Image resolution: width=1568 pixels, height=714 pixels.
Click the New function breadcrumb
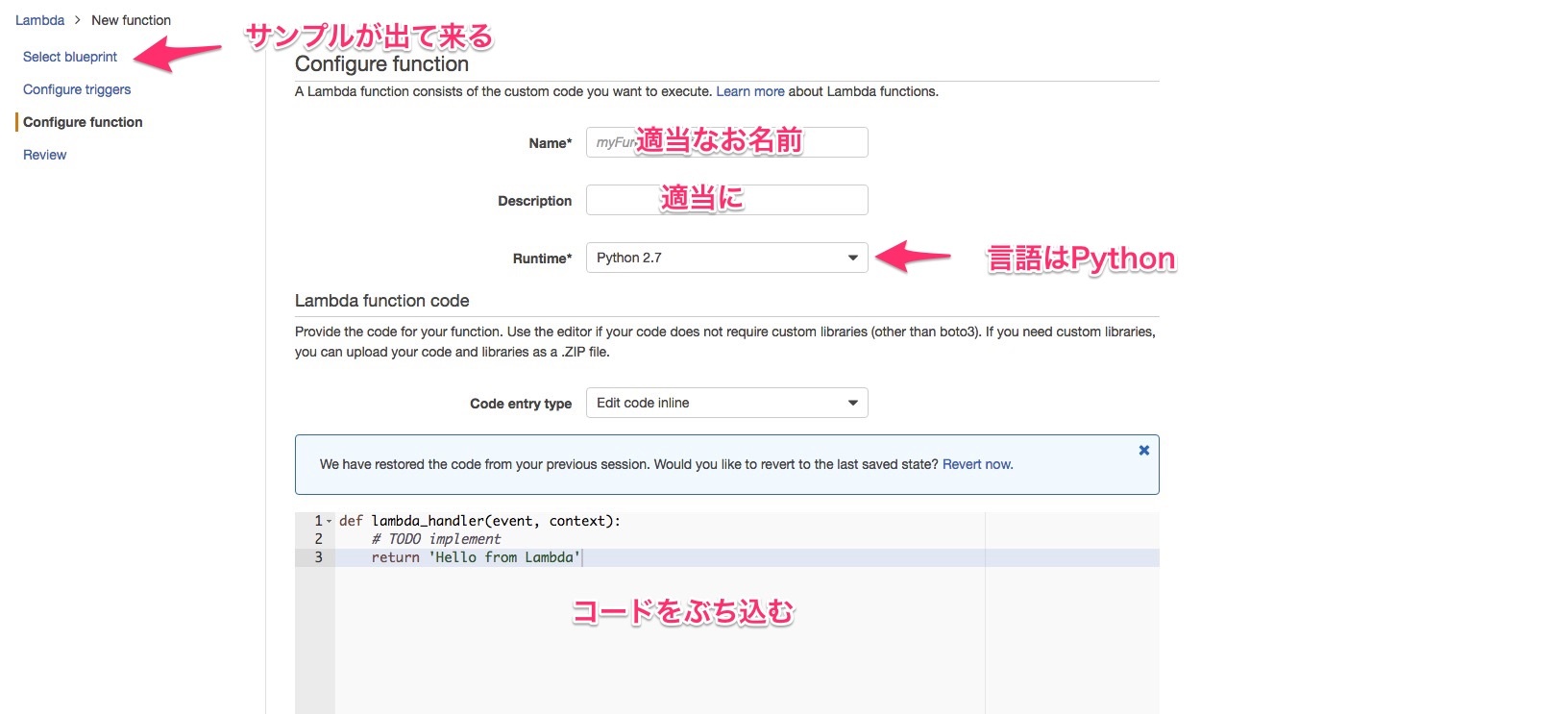131,20
